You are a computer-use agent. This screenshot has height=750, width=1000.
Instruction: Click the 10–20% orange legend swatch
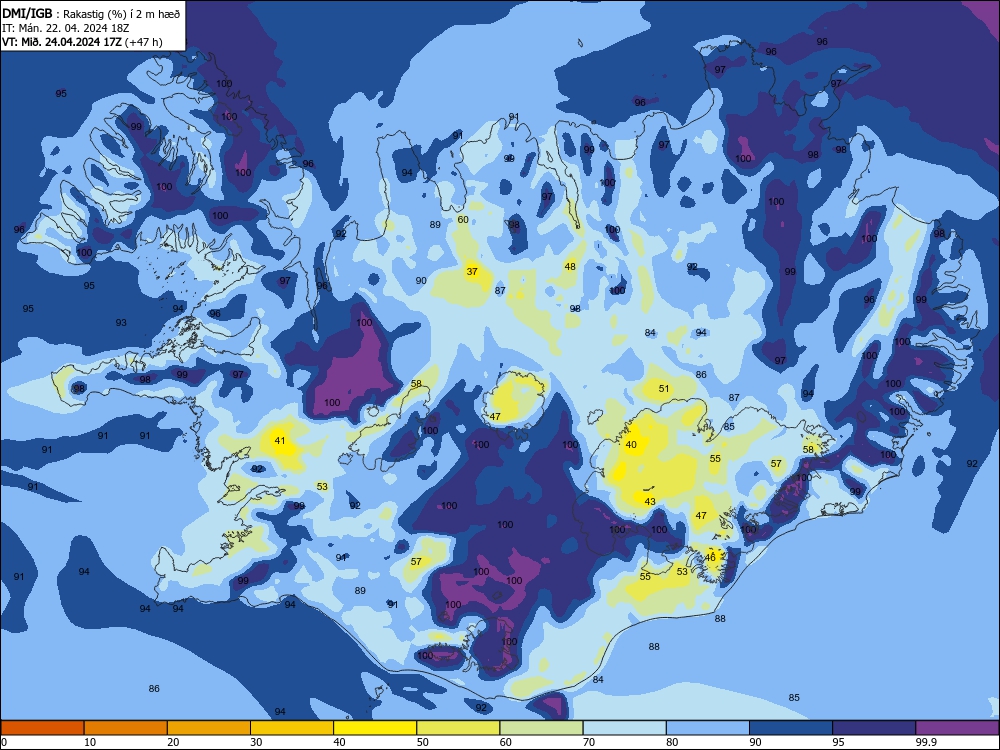pyautogui.click(x=126, y=728)
